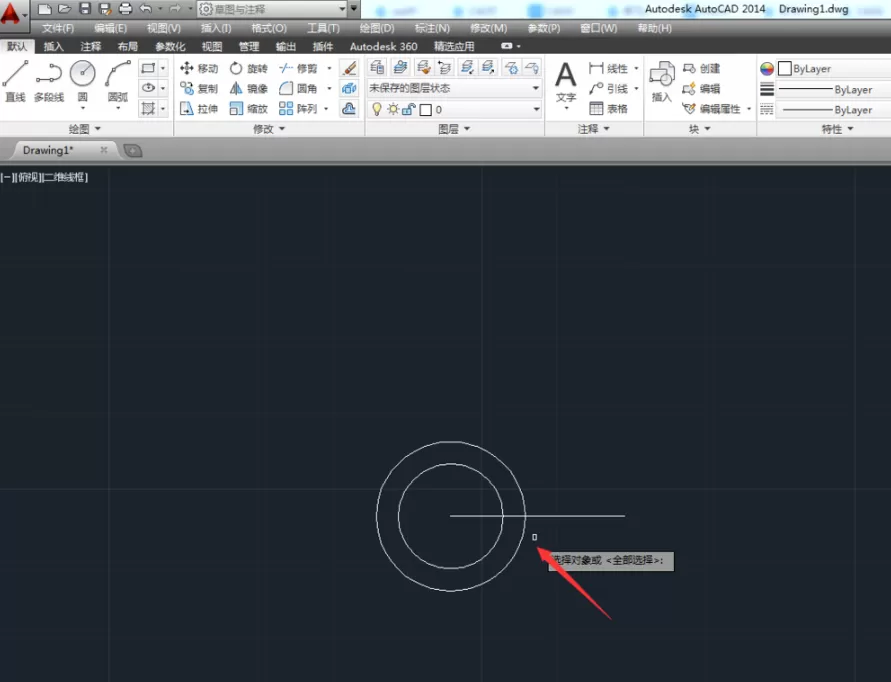The height and width of the screenshot is (682, 891).
Task: Toggle layer freeze sun icon
Action: 393,109
